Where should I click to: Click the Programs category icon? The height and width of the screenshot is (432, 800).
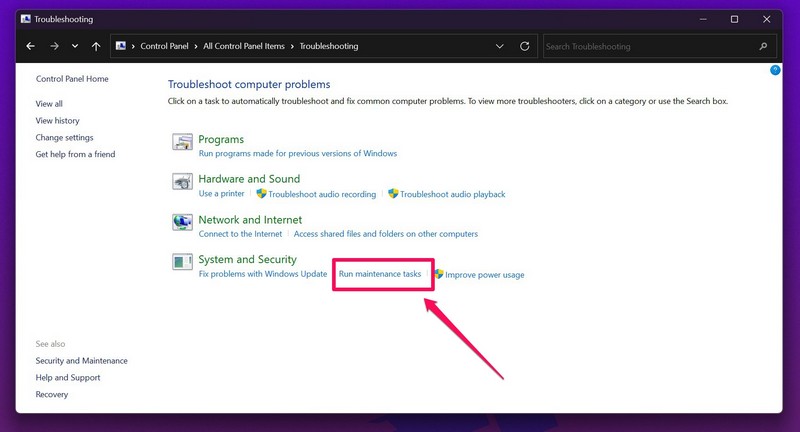pyautogui.click(x=182, y=143)
